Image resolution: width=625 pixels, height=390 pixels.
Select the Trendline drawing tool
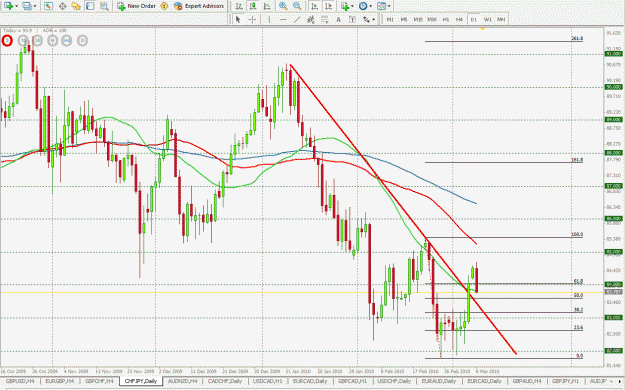(297, 19)
